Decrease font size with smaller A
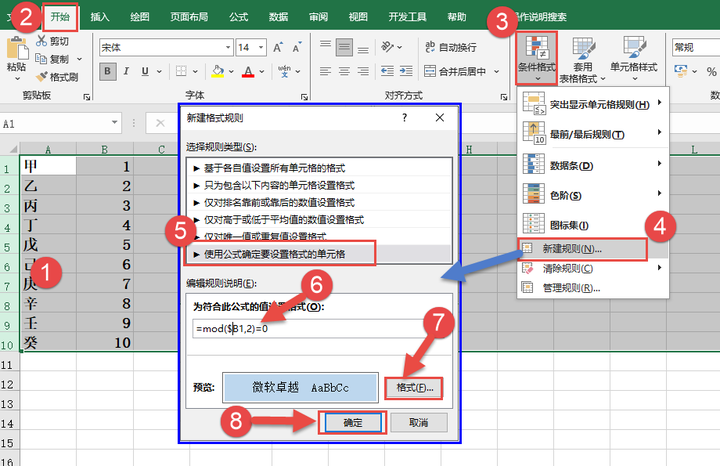 tap(297, 47)
